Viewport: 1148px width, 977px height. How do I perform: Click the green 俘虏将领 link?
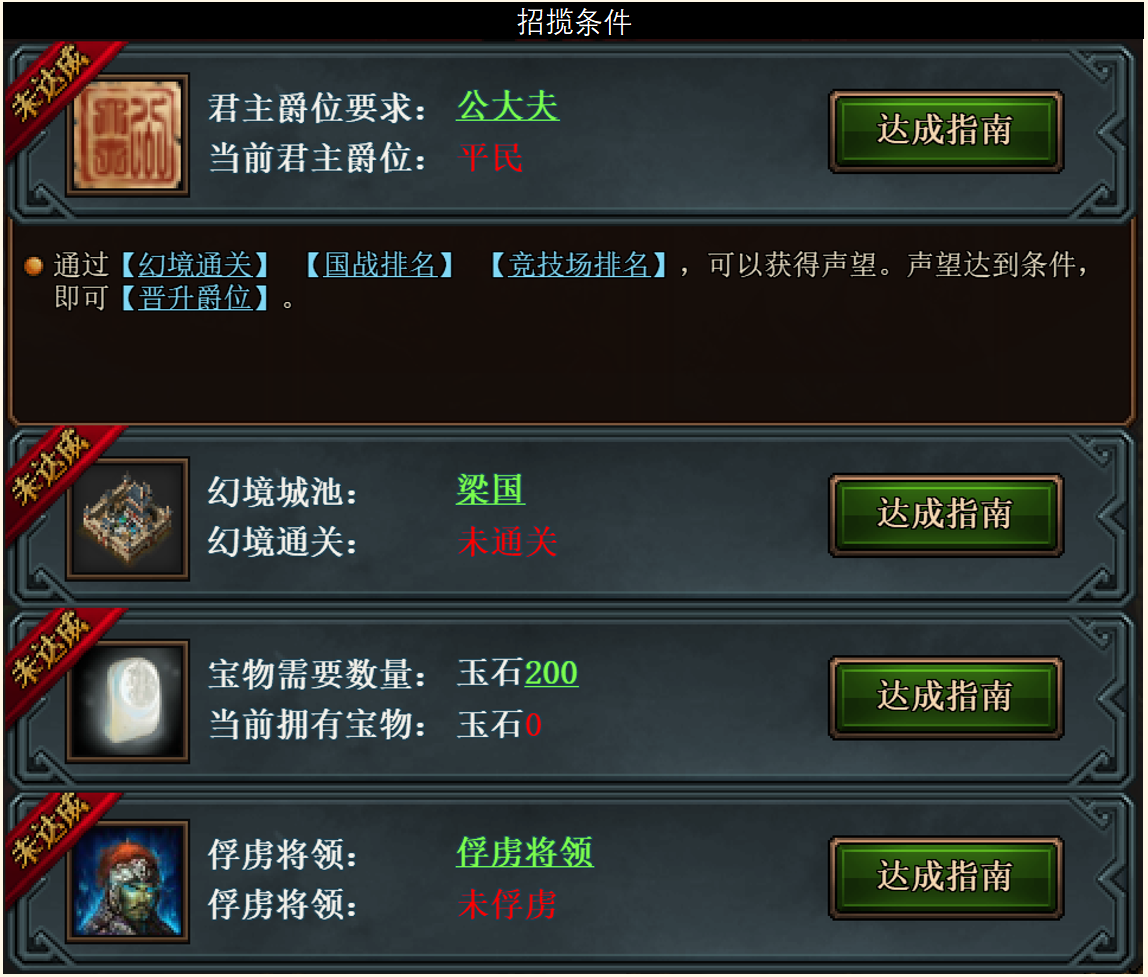click(525, 852)
